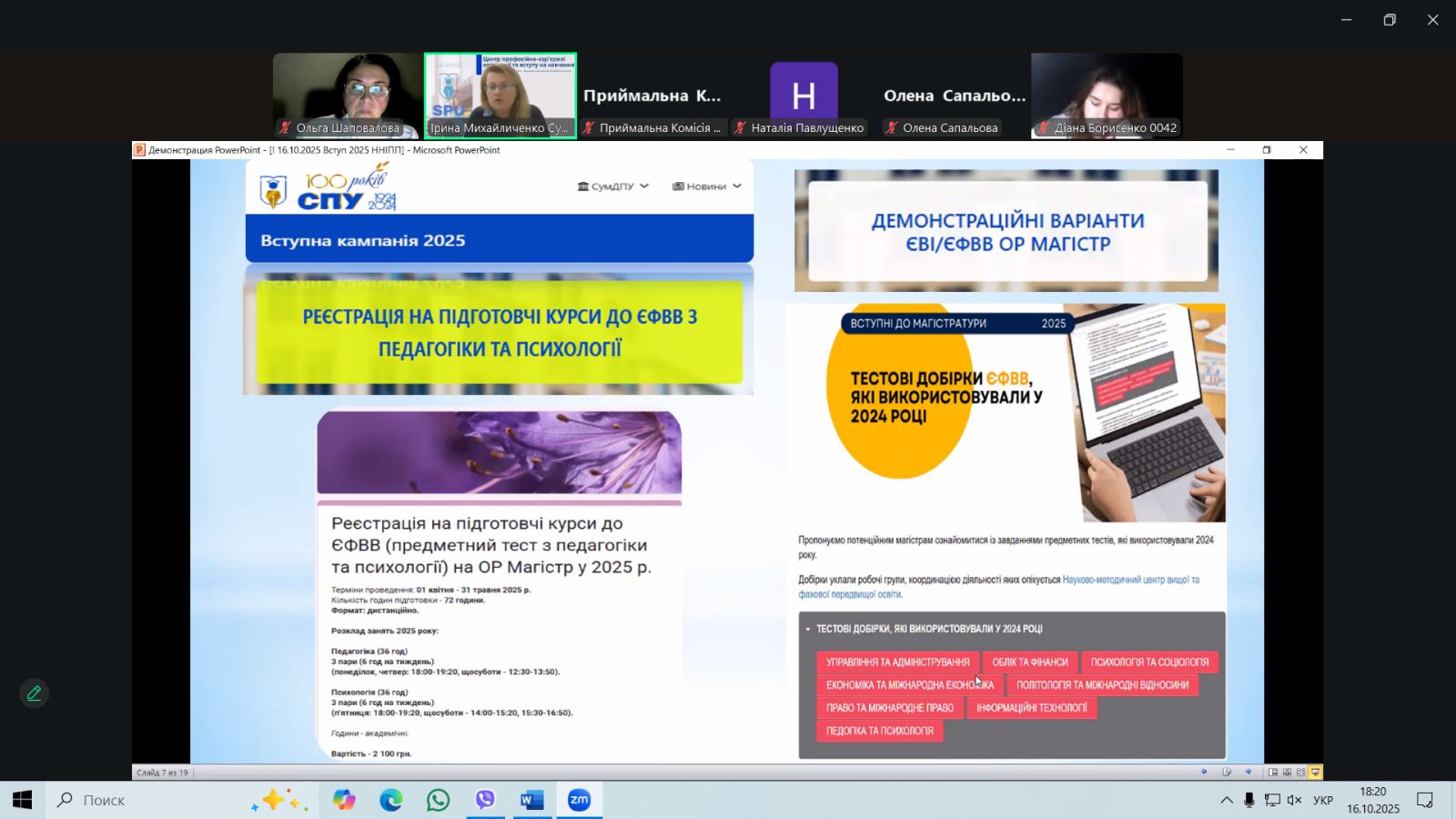Show hidden system tray icons

point(1227,800)
